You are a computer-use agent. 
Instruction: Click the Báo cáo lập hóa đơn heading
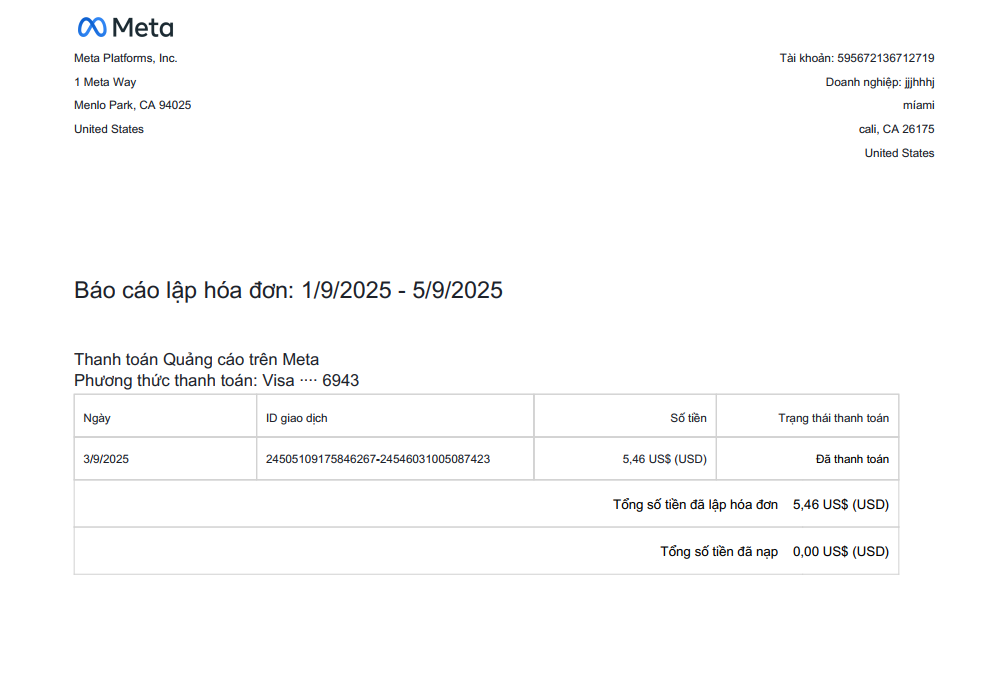click(x=288, y=290)
